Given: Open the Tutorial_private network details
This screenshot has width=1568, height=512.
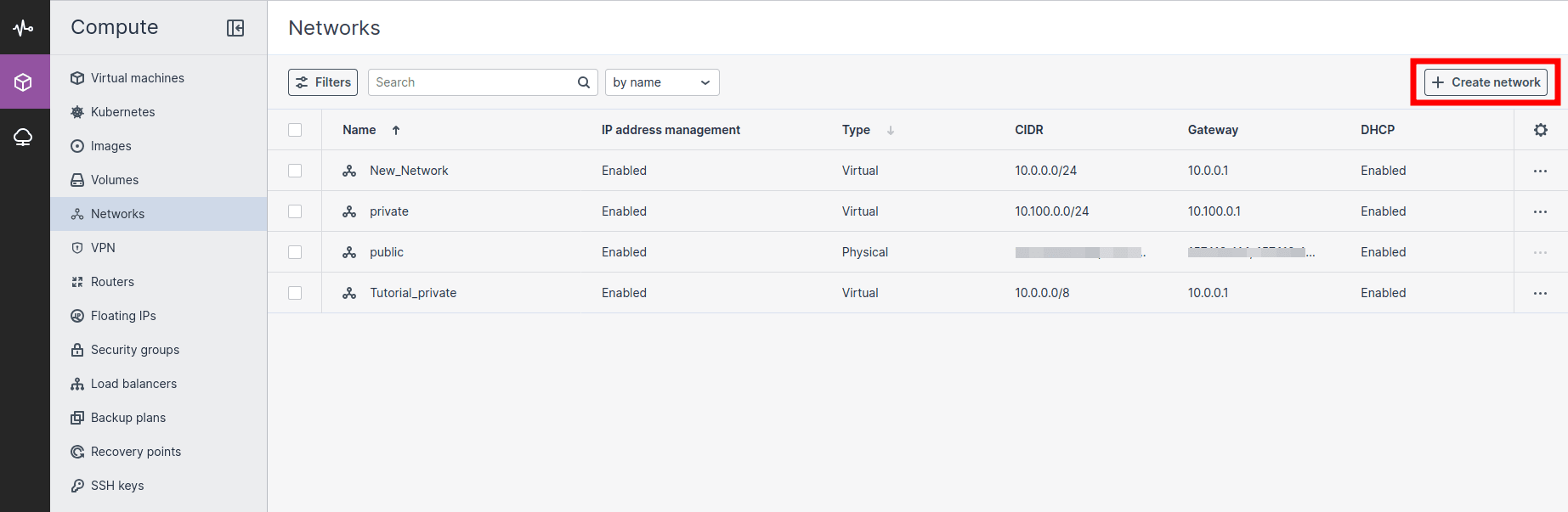Looking at the screenshot, I should pyautogui.click(x=413, y=293).
